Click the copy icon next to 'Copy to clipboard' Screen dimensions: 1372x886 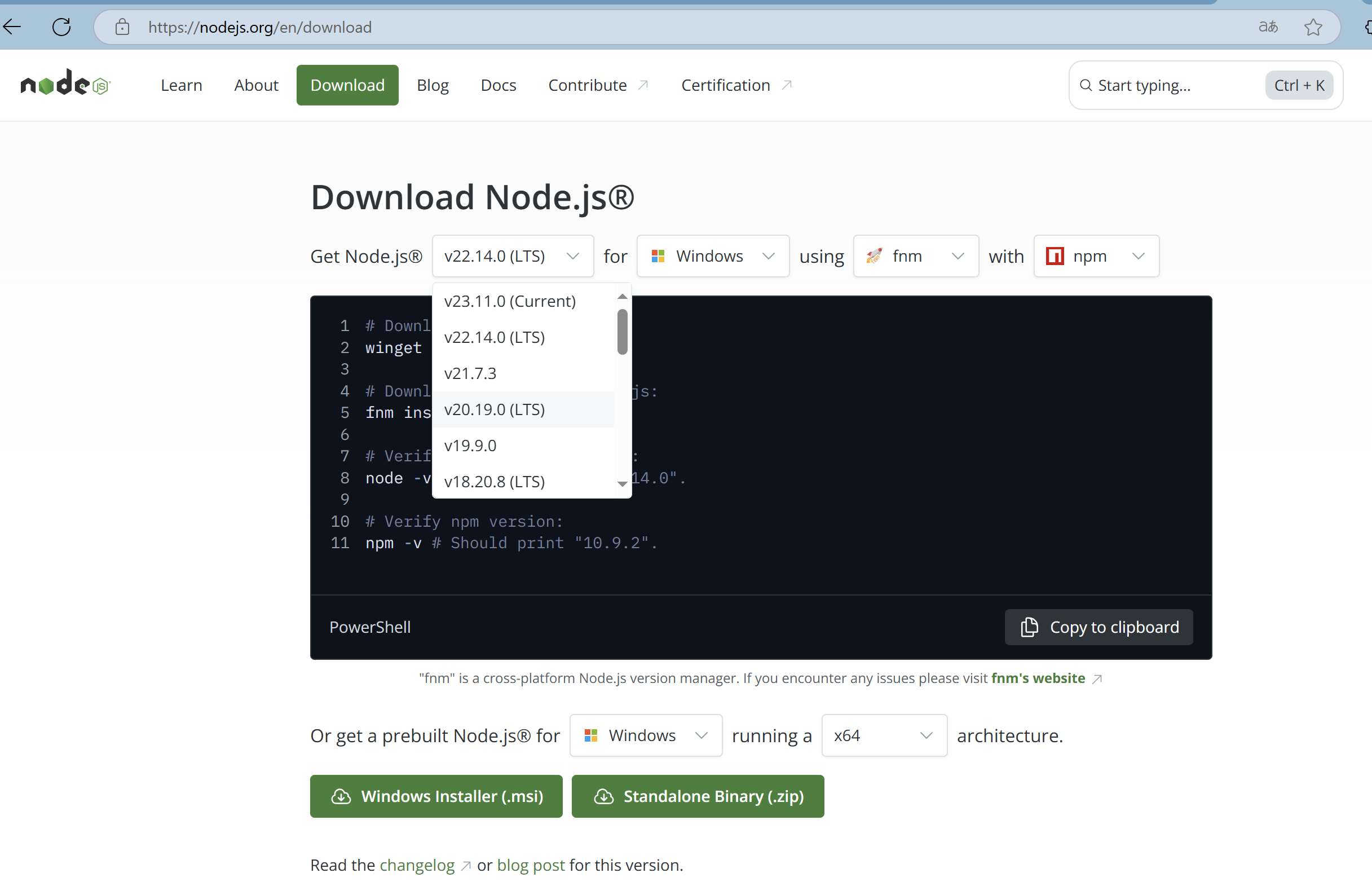coord(1030,627)
